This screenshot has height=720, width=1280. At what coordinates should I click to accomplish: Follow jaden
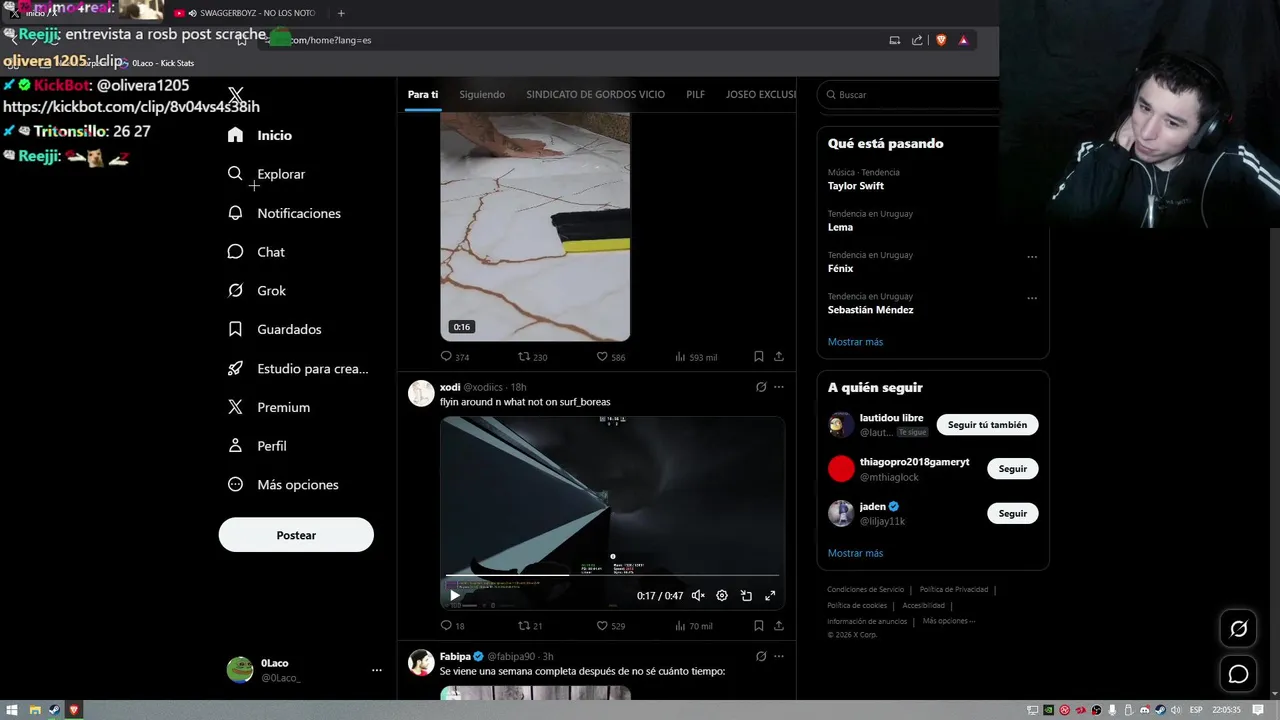tap(1012, 513)
